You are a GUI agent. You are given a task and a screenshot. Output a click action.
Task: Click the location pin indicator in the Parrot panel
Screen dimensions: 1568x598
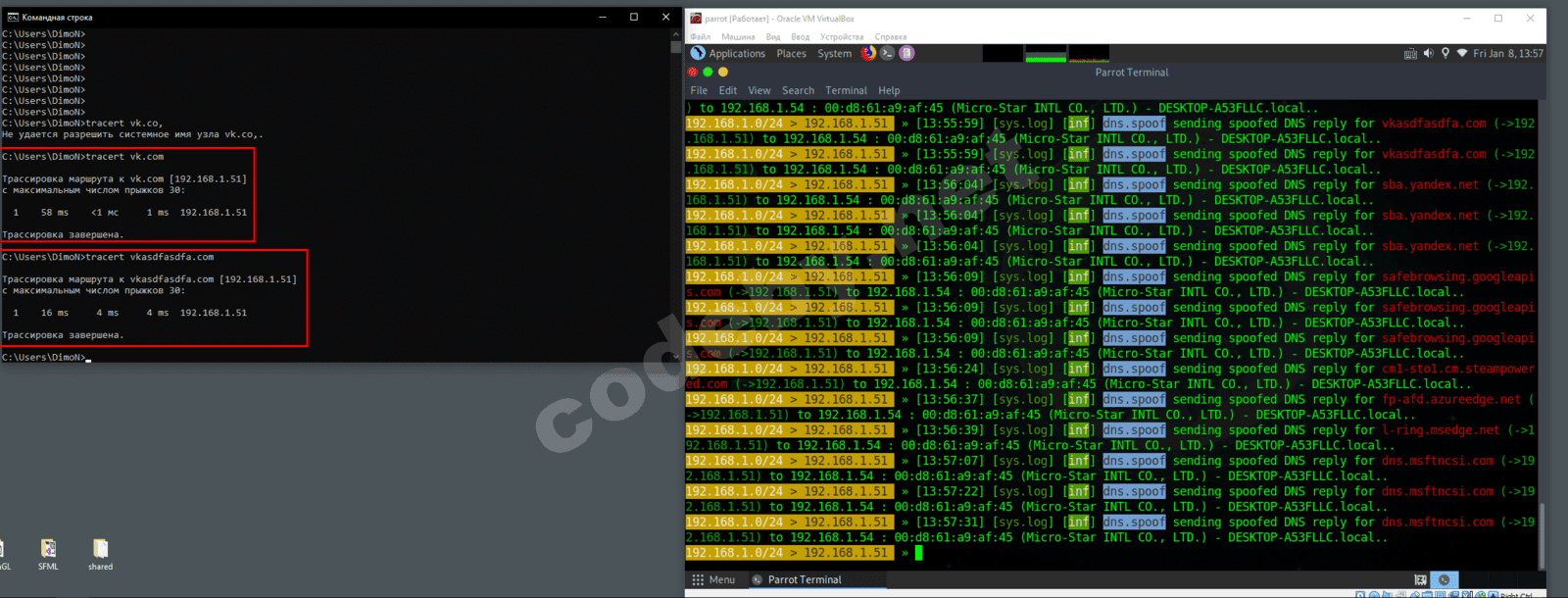pos(1445,54)
